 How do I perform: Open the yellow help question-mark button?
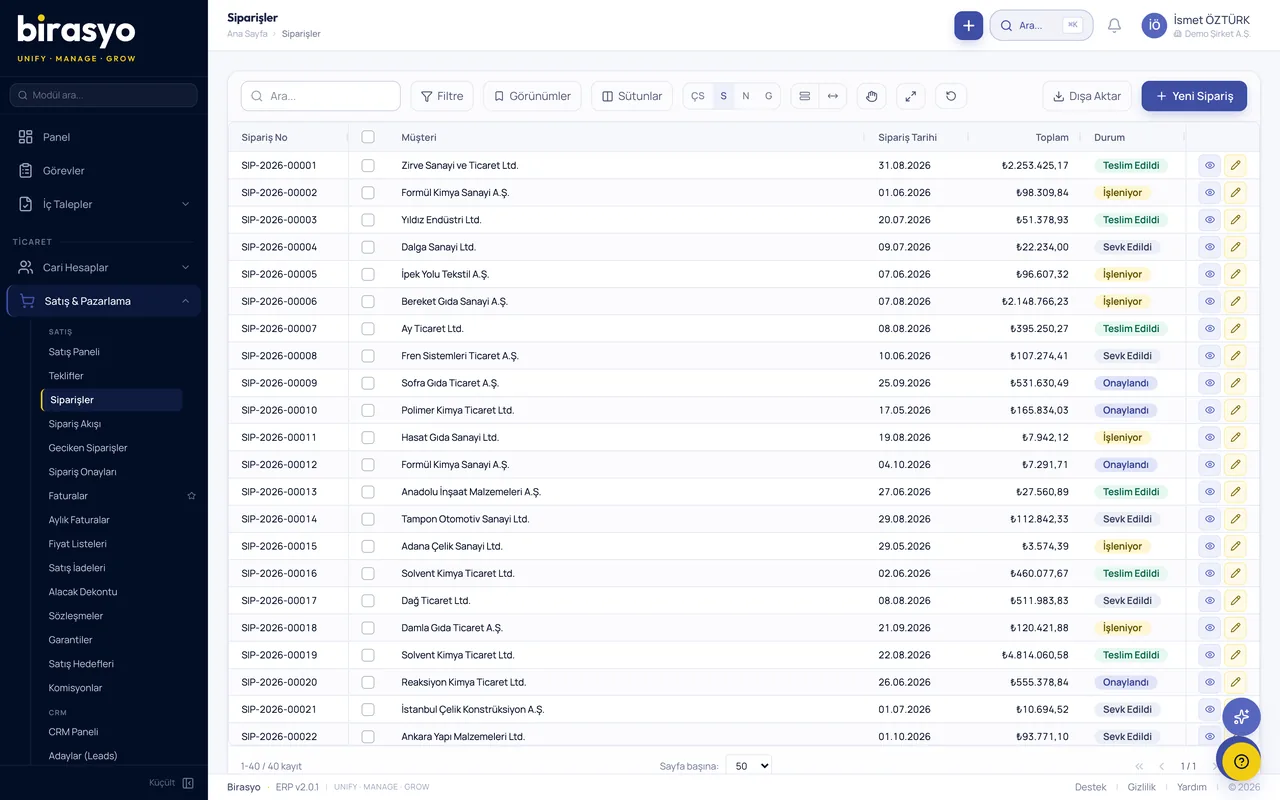coord(1241,761)
